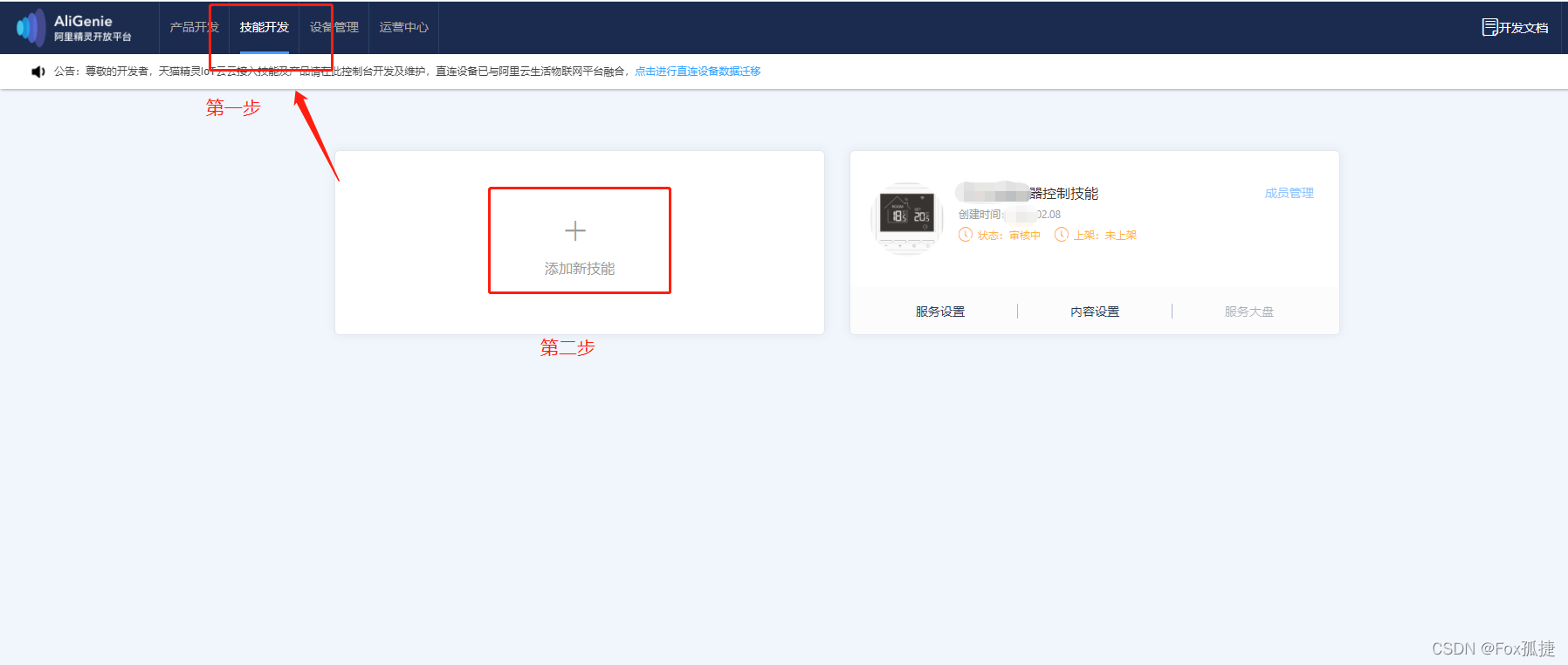
Task: Click the AliGenie logo
Action: pos(73,27)
